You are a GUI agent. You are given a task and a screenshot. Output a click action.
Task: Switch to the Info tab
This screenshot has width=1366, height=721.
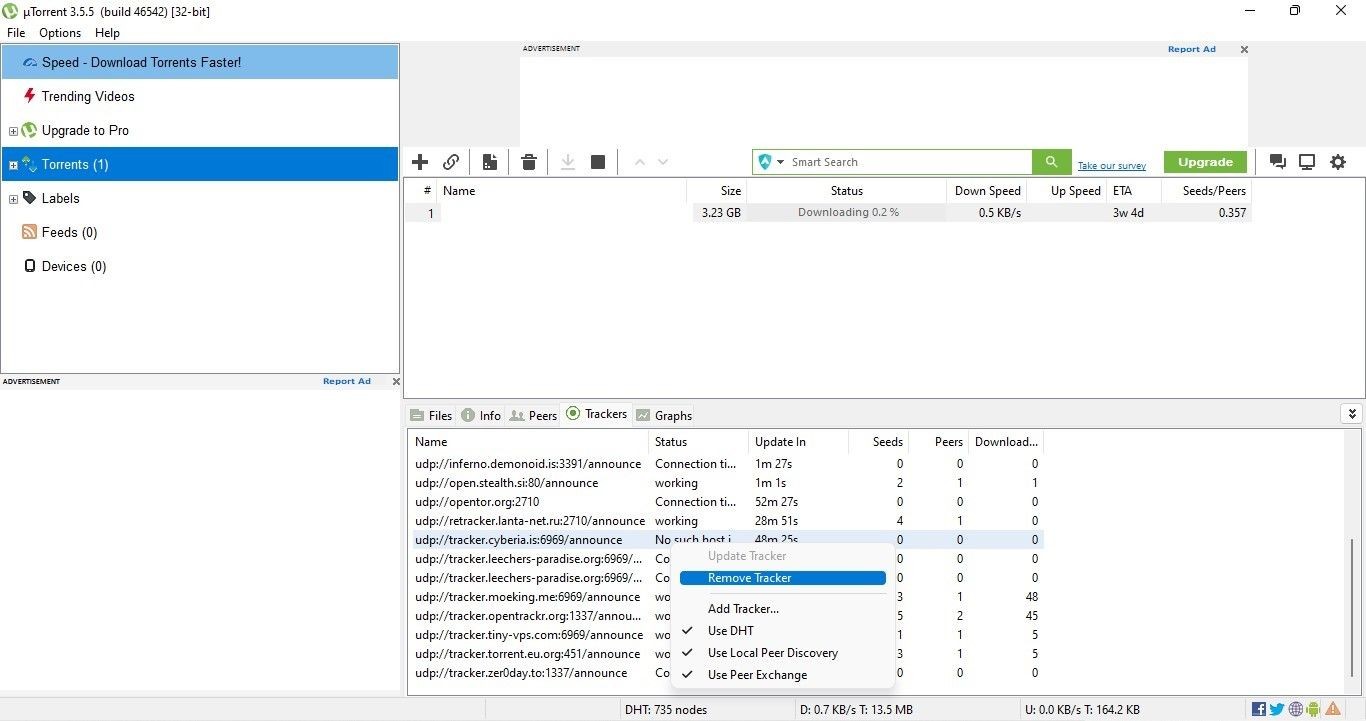point(481,415)
